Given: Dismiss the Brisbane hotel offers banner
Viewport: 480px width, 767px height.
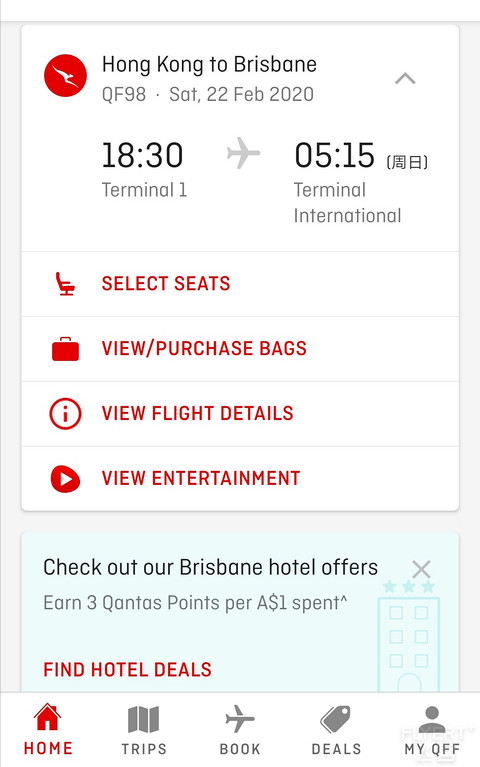Looking at the screenshot, I should tap(421, 569).
